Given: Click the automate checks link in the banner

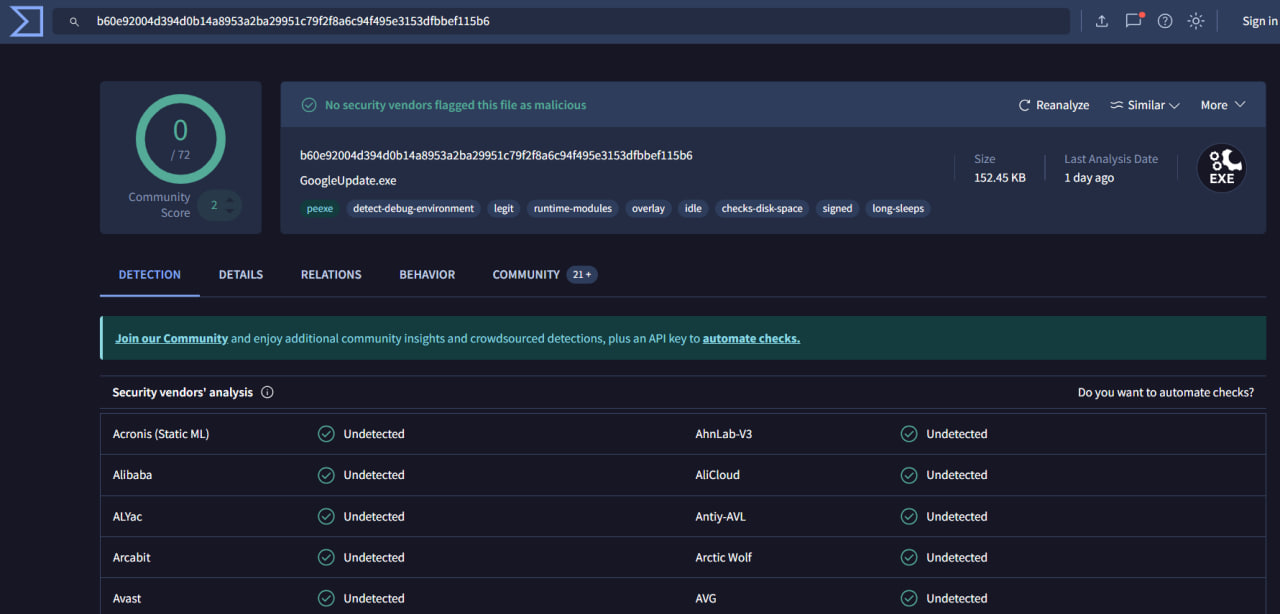Looking at the screenshot, I should (750, 338).
